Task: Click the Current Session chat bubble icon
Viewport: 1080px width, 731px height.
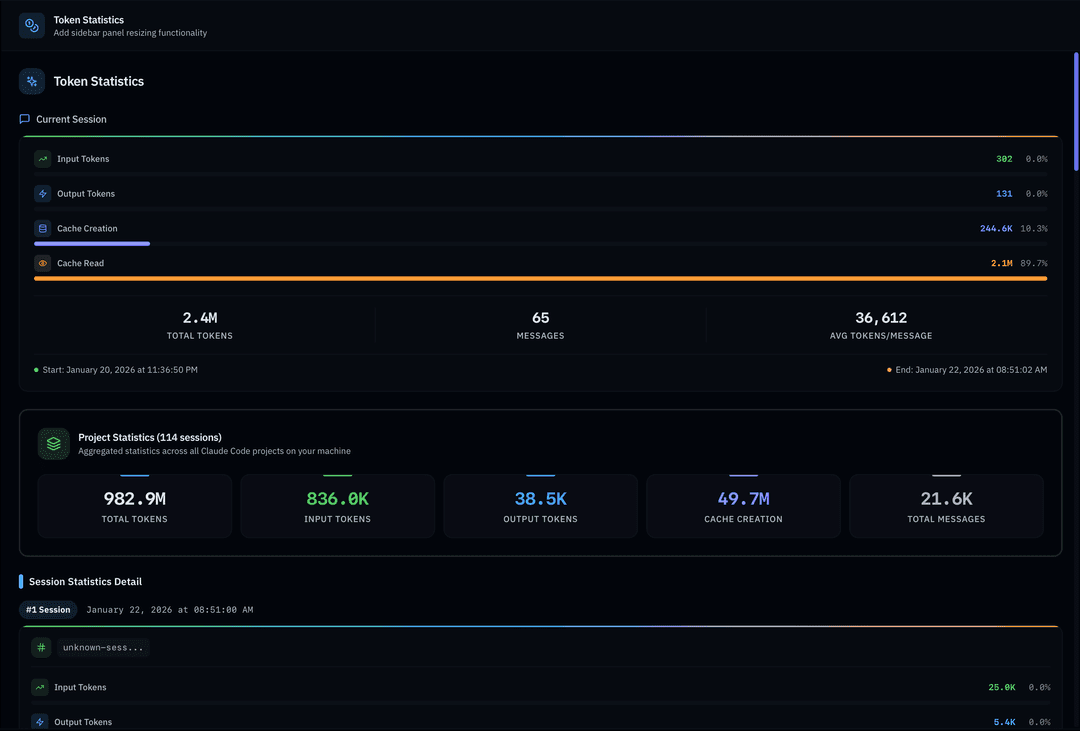Action: [x=25, y=119]
